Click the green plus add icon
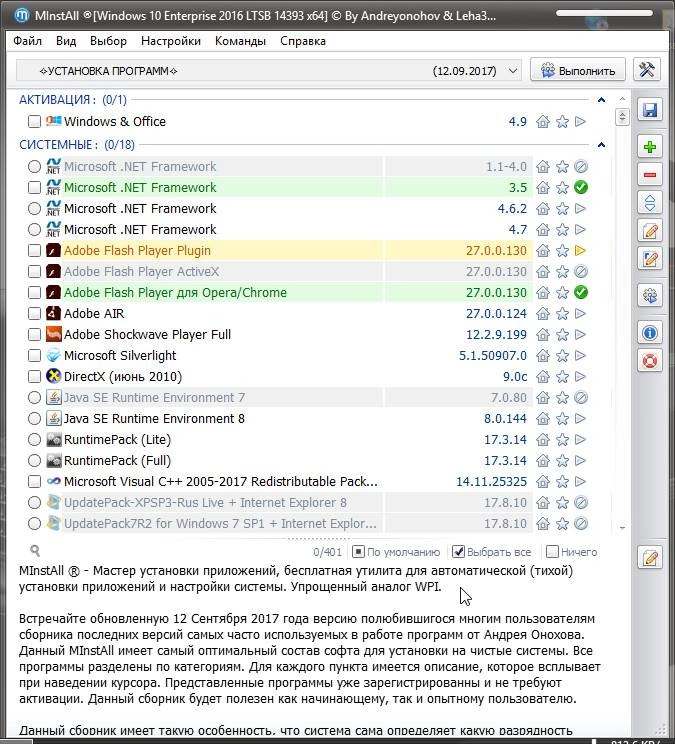The image size is (675, 744). point(649,147)
